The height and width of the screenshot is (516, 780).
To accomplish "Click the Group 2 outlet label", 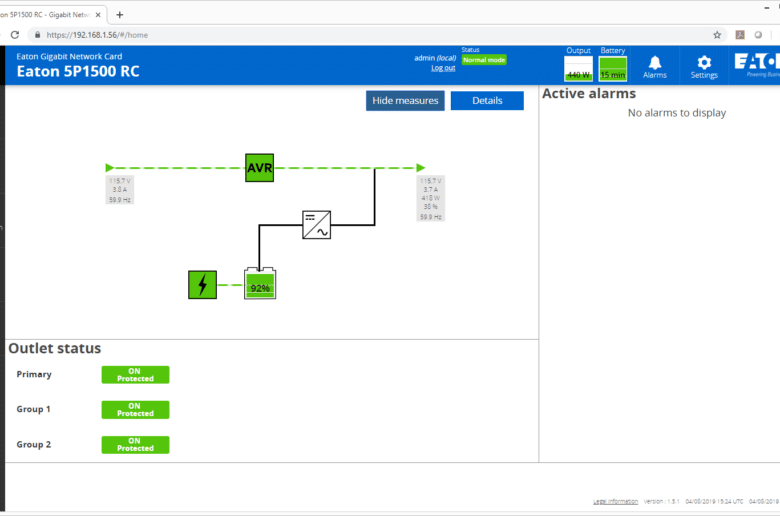I will [33, 444].
